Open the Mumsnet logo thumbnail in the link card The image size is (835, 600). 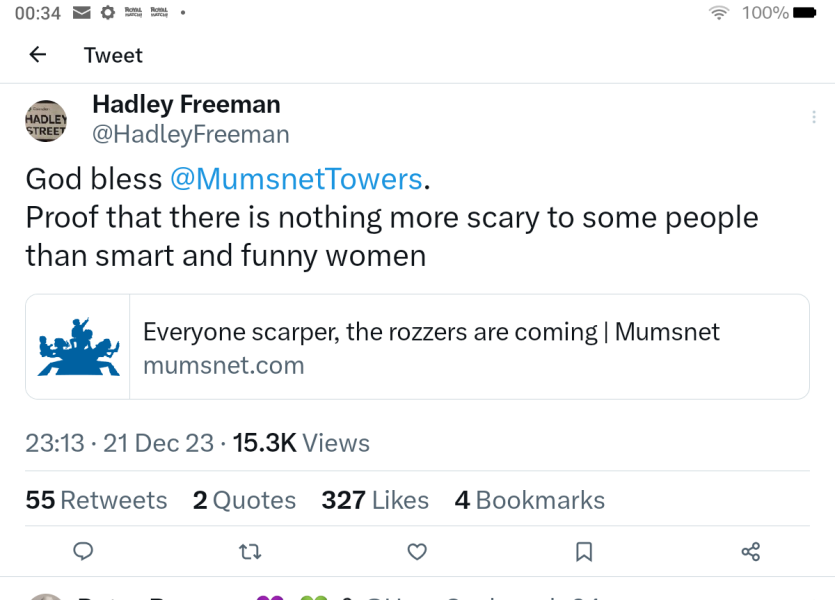[x=77, y=346]
